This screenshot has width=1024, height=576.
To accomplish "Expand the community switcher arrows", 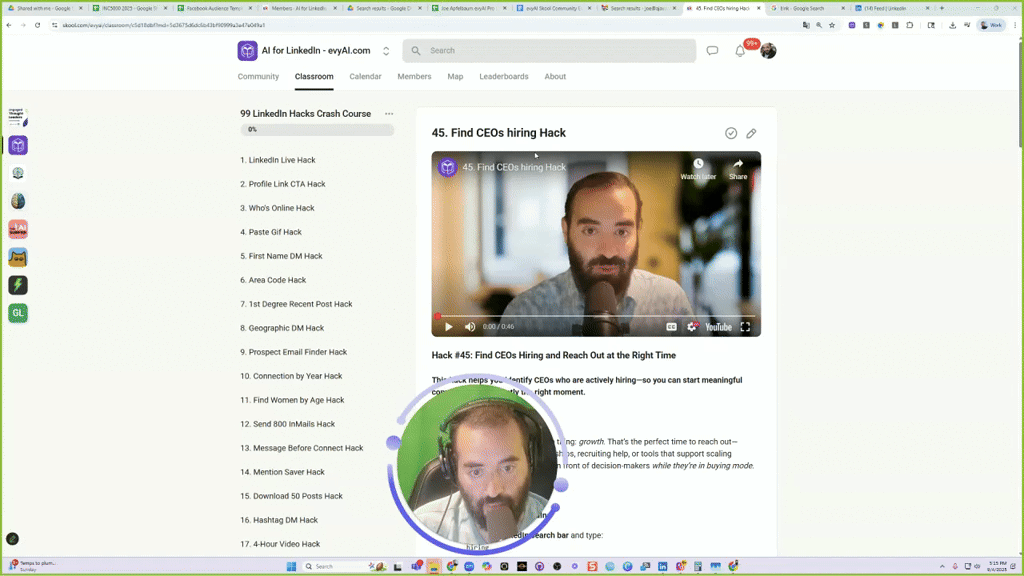I will click(386, 51).
